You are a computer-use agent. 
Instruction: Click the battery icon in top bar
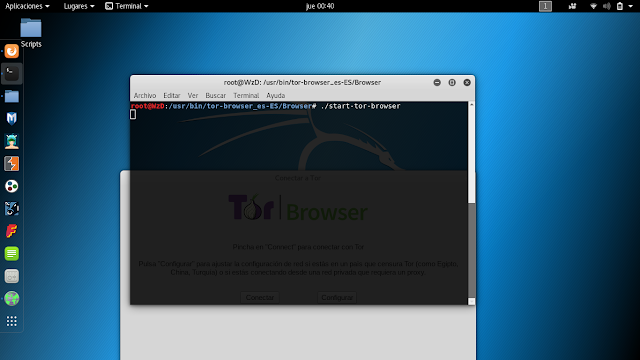[620, 6]
